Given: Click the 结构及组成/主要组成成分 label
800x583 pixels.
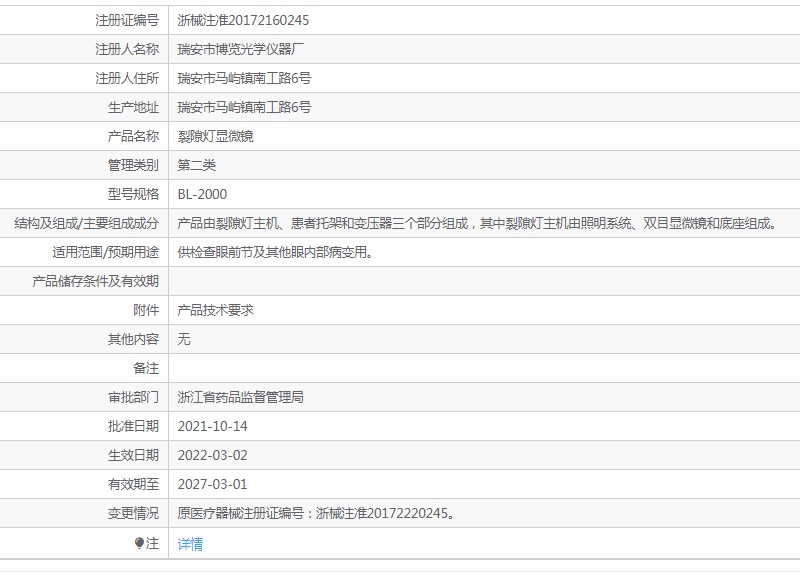Looking at the screenshot, I should coord(87,223).
